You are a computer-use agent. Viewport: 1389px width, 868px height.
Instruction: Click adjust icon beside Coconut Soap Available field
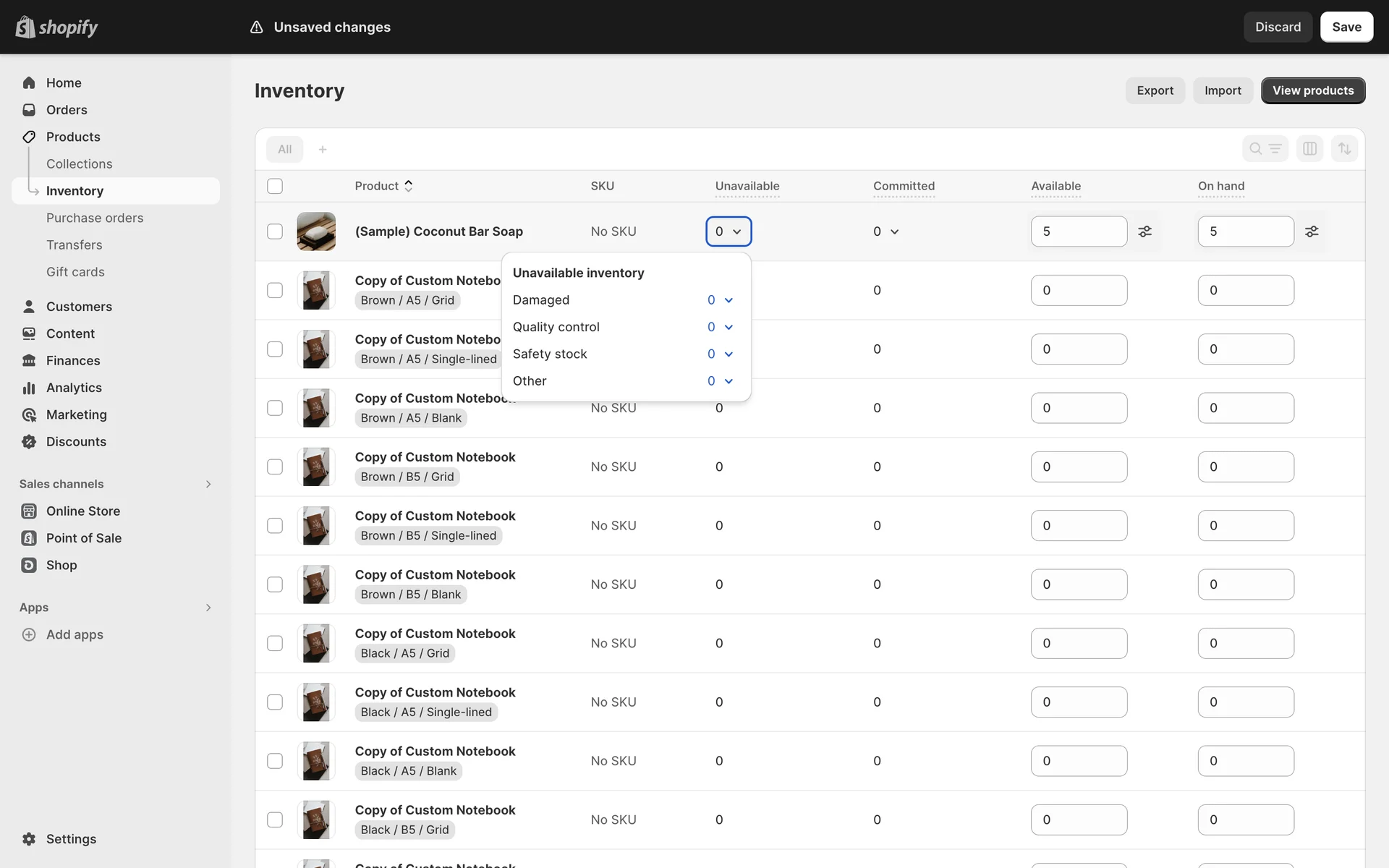(1144, 231)
